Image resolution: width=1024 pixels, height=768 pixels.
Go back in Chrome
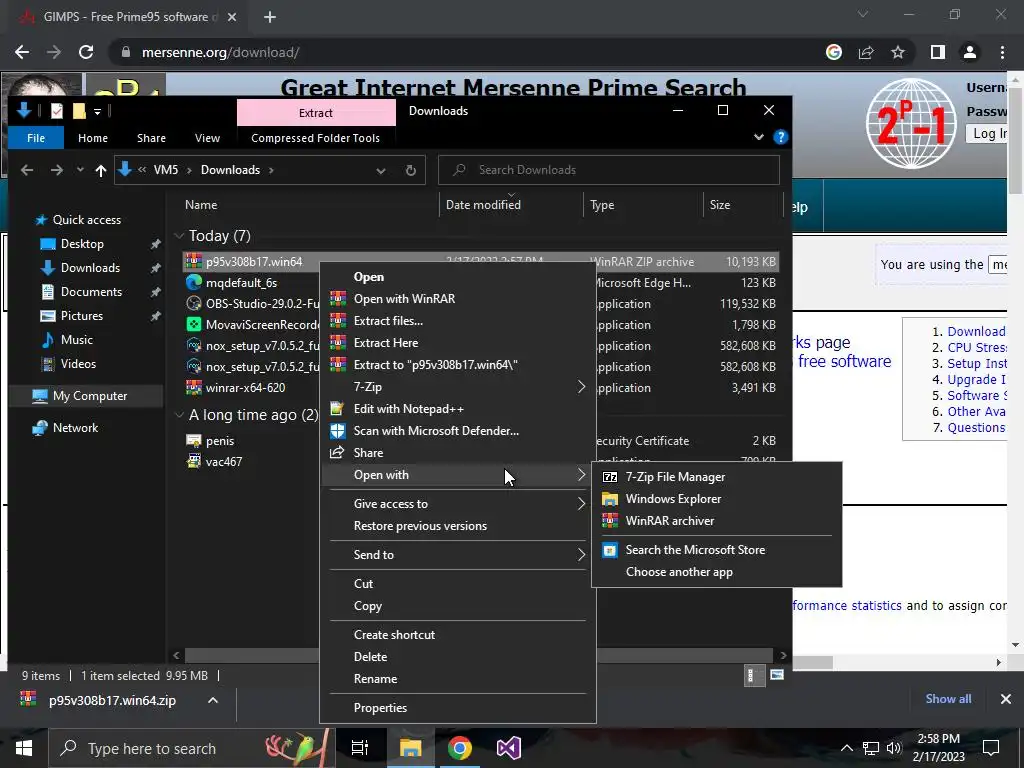click(22, 52)
